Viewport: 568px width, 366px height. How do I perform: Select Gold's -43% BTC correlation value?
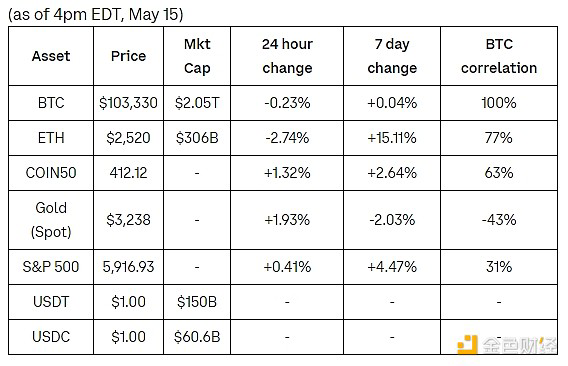point(499,220)
